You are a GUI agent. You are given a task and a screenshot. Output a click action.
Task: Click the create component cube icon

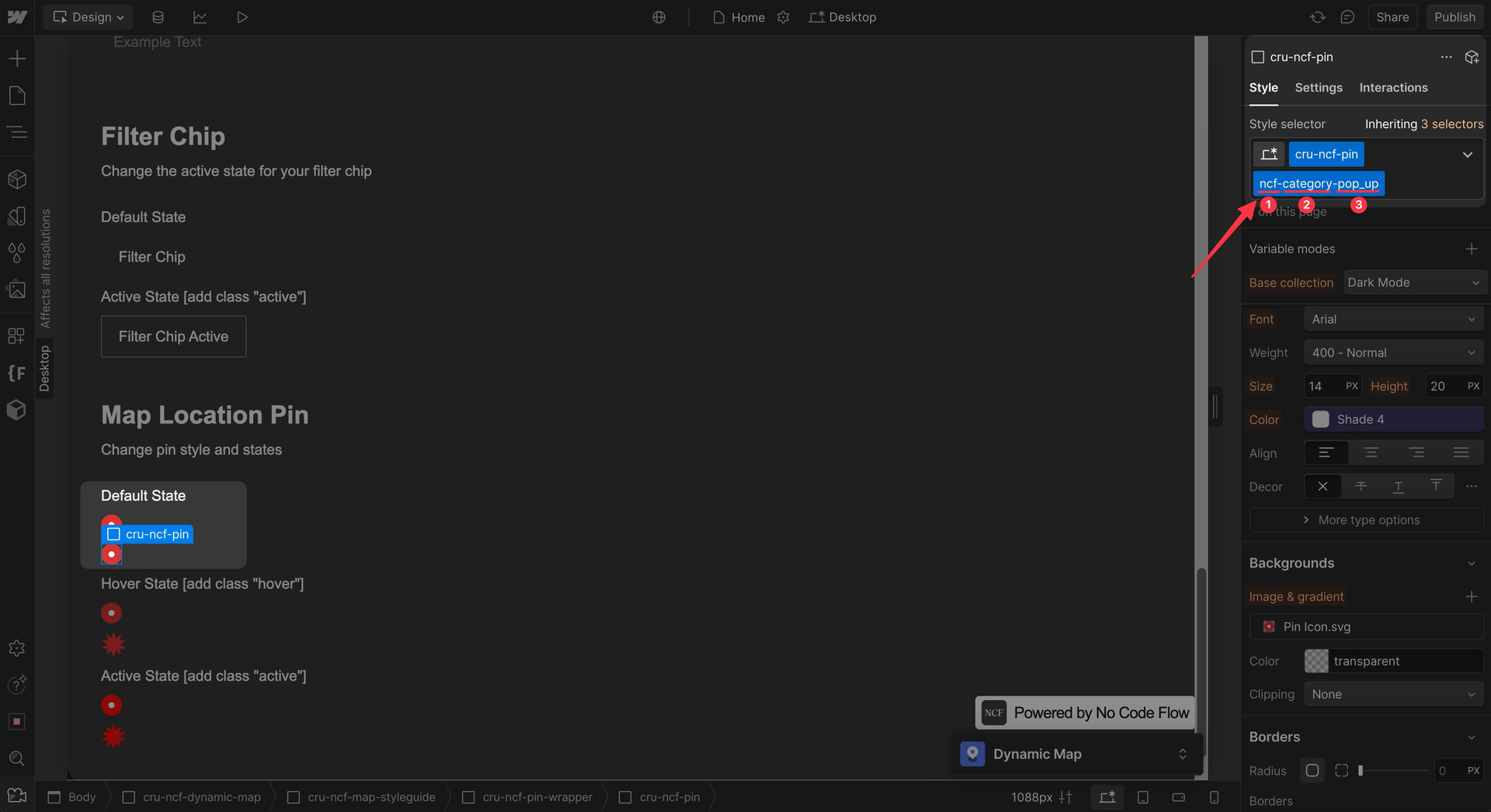[1472, 57]
